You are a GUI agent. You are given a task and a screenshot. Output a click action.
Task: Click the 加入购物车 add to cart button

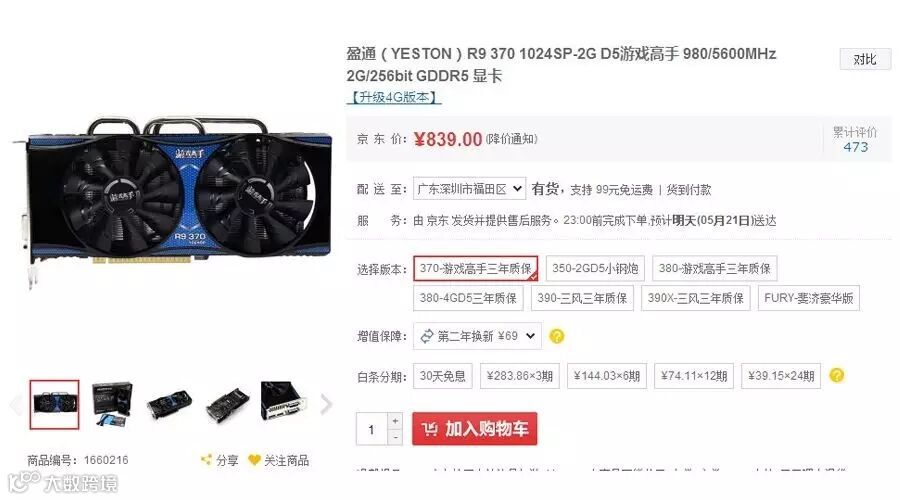pos(475,429)
